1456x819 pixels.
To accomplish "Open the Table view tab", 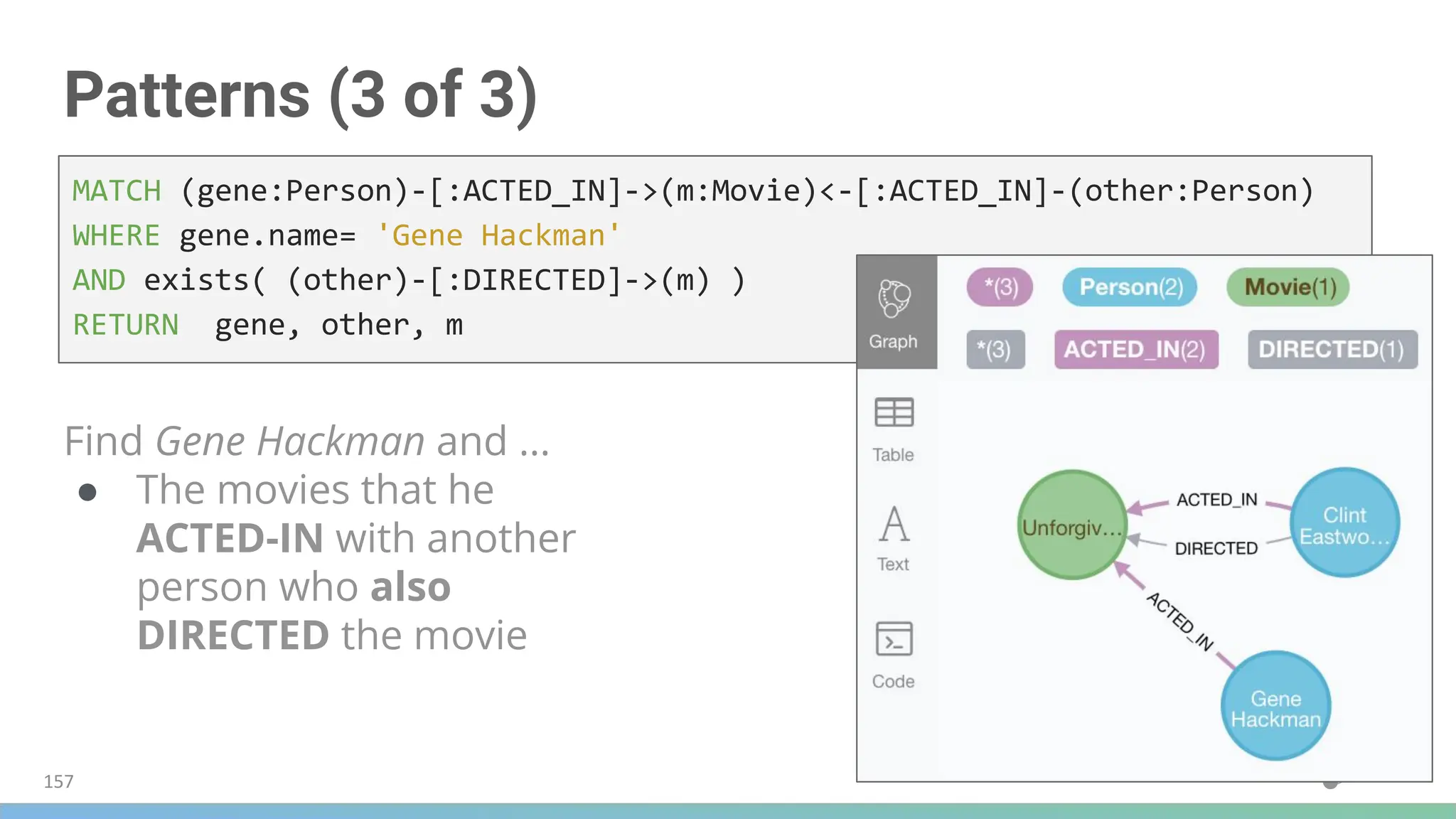I will (x=894, y=429).
